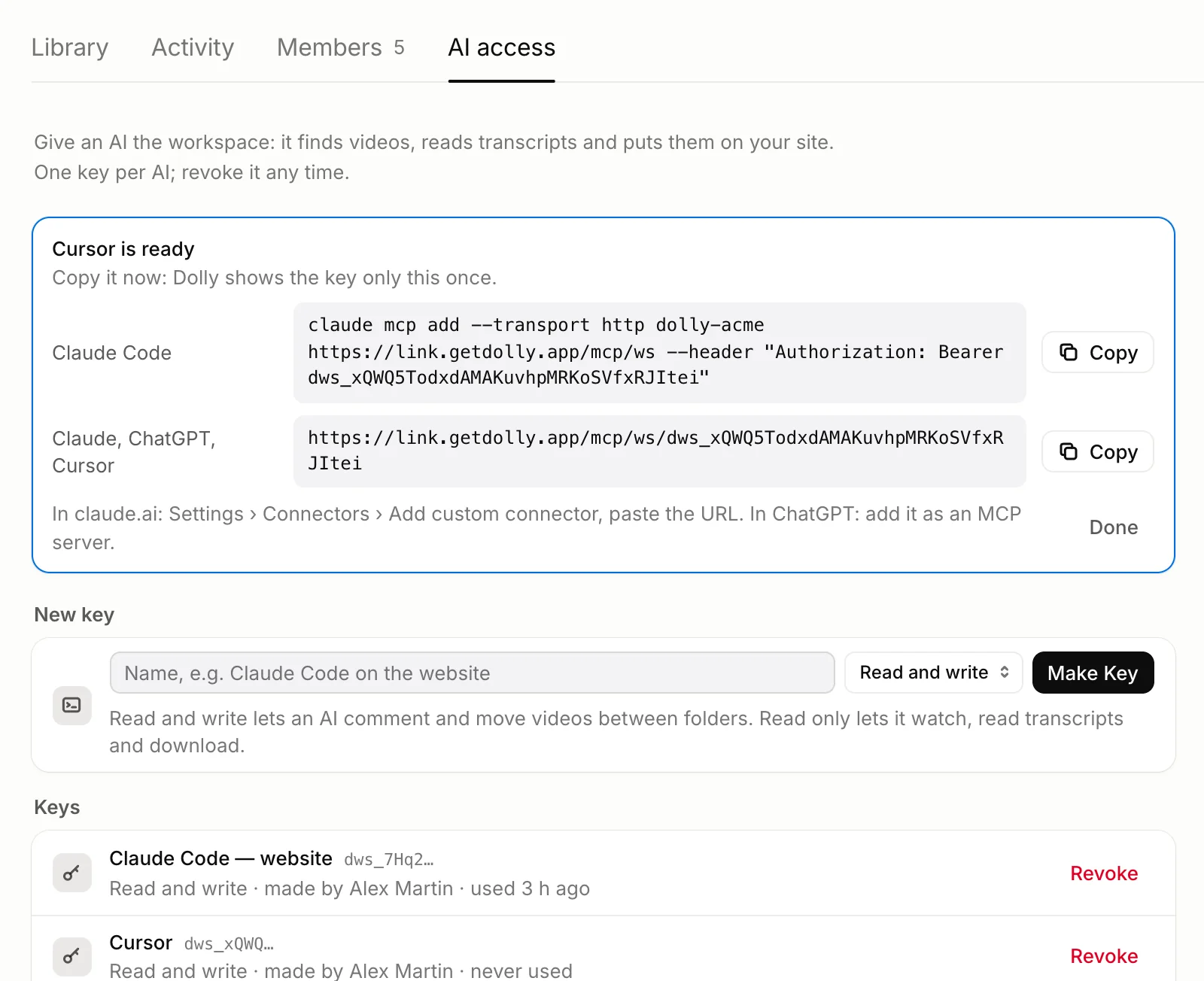Copy the Claude, ChatGPT, Cursor URL
The height and width of the screenshot is (981, 1204).
pos(1098,451)
